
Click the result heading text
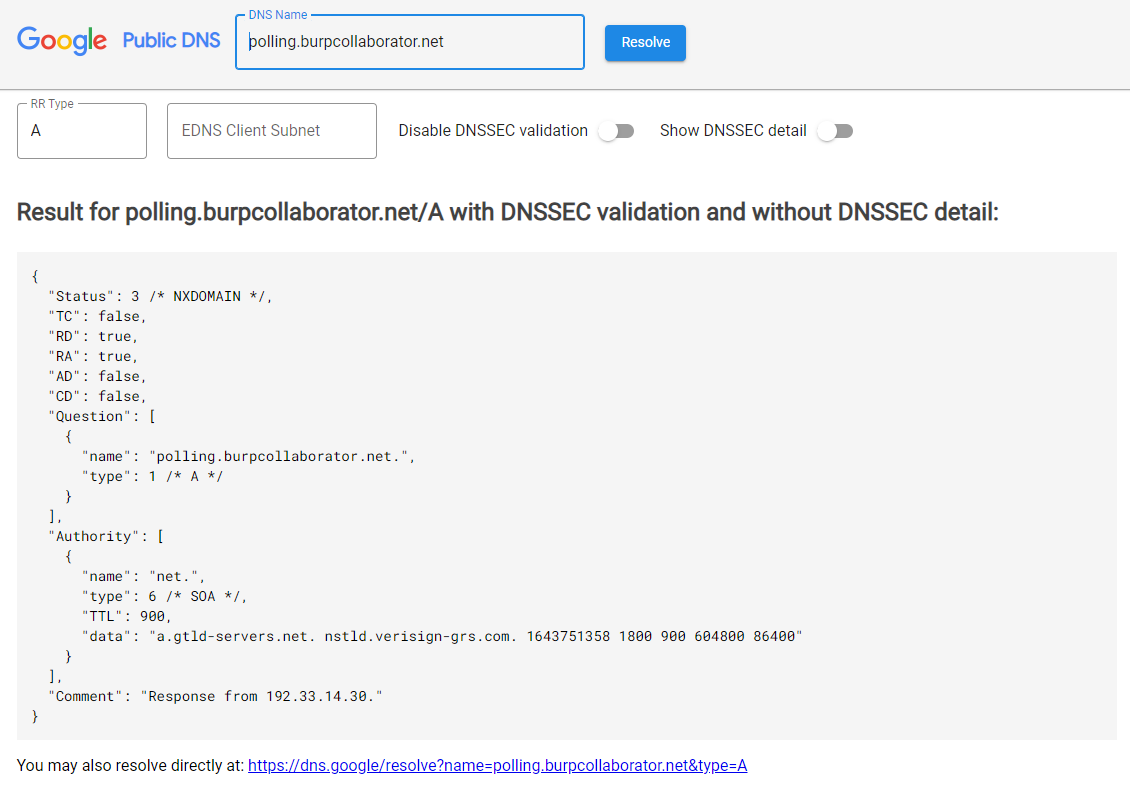pos(507,212)
